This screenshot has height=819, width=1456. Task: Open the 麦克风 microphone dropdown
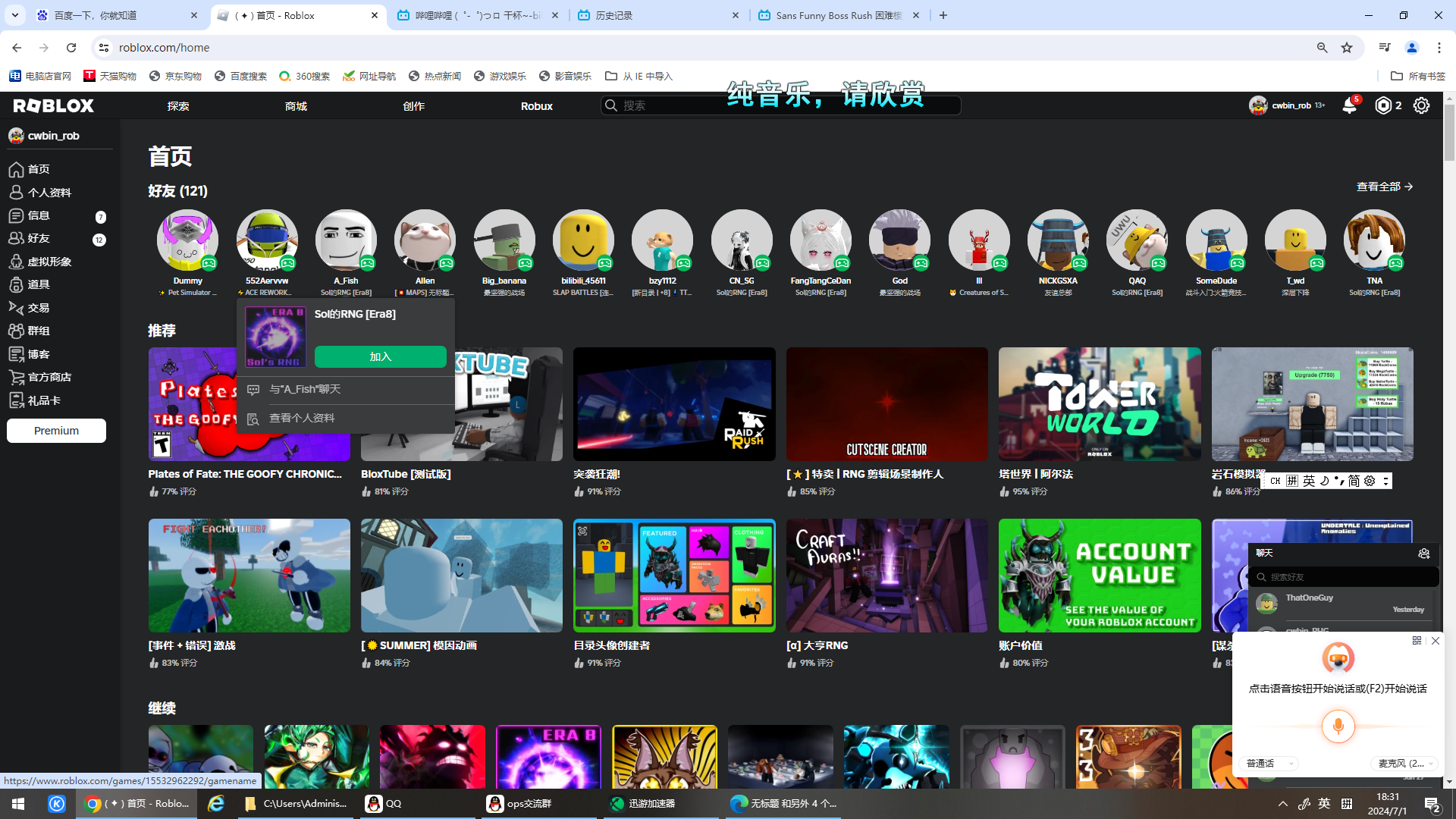pos(1406,764)
